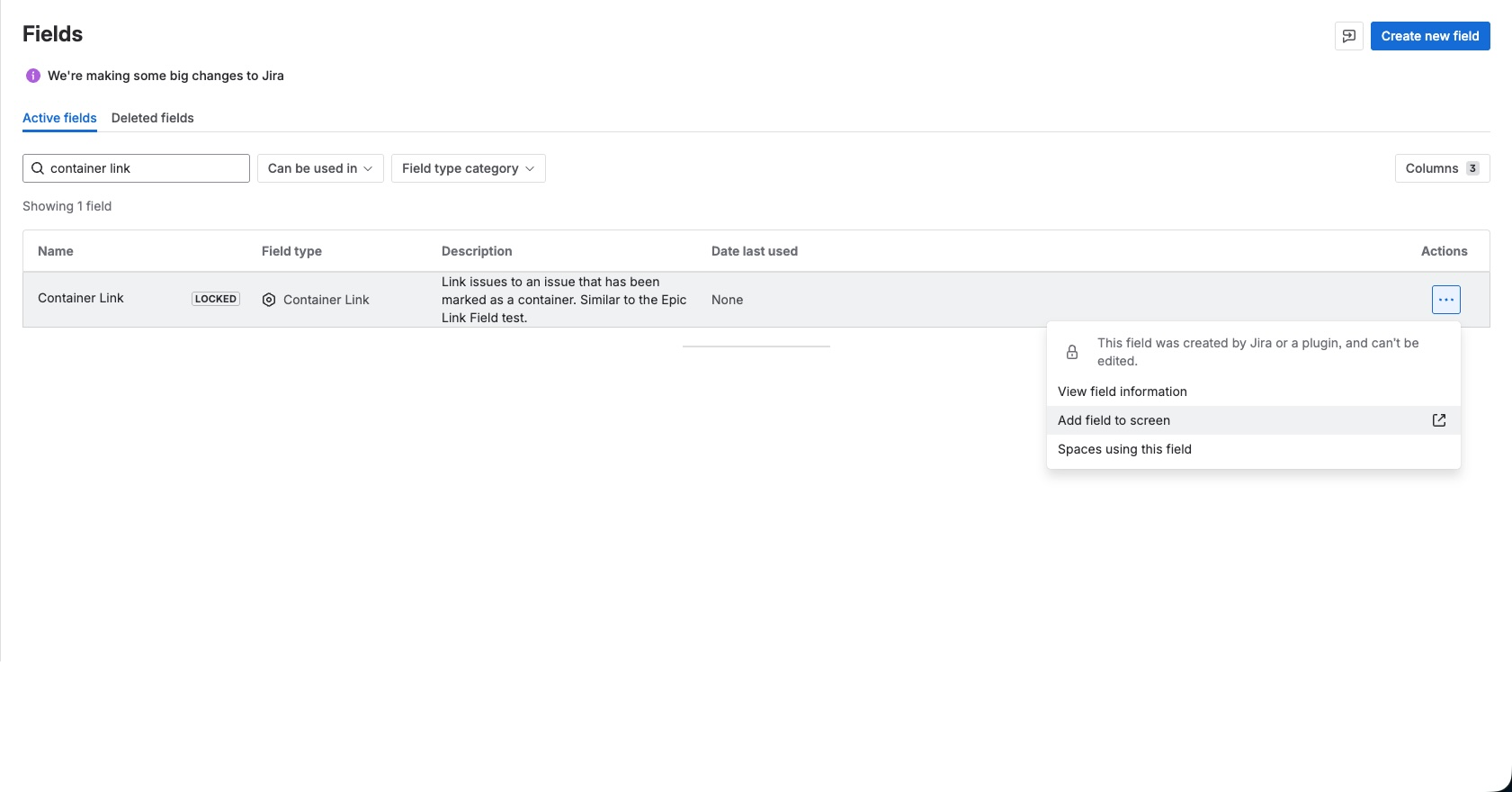The width and height of the screenshot is (1512, 792).
Task: Click the lock icon in the menu
Action: coord(1072,352)
